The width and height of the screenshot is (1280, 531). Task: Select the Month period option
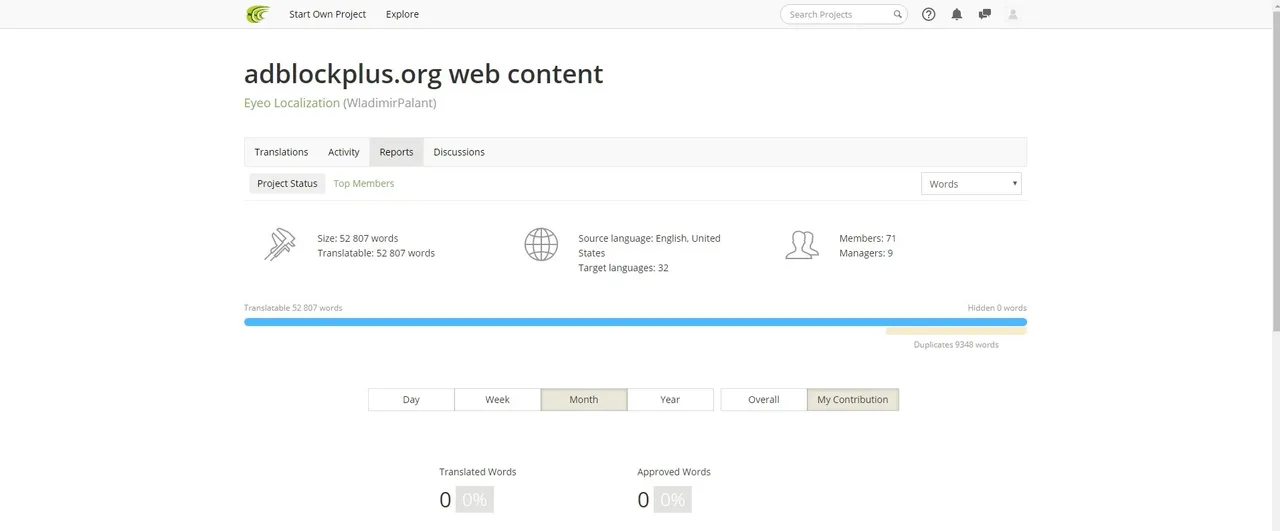[x=584, y=399]
